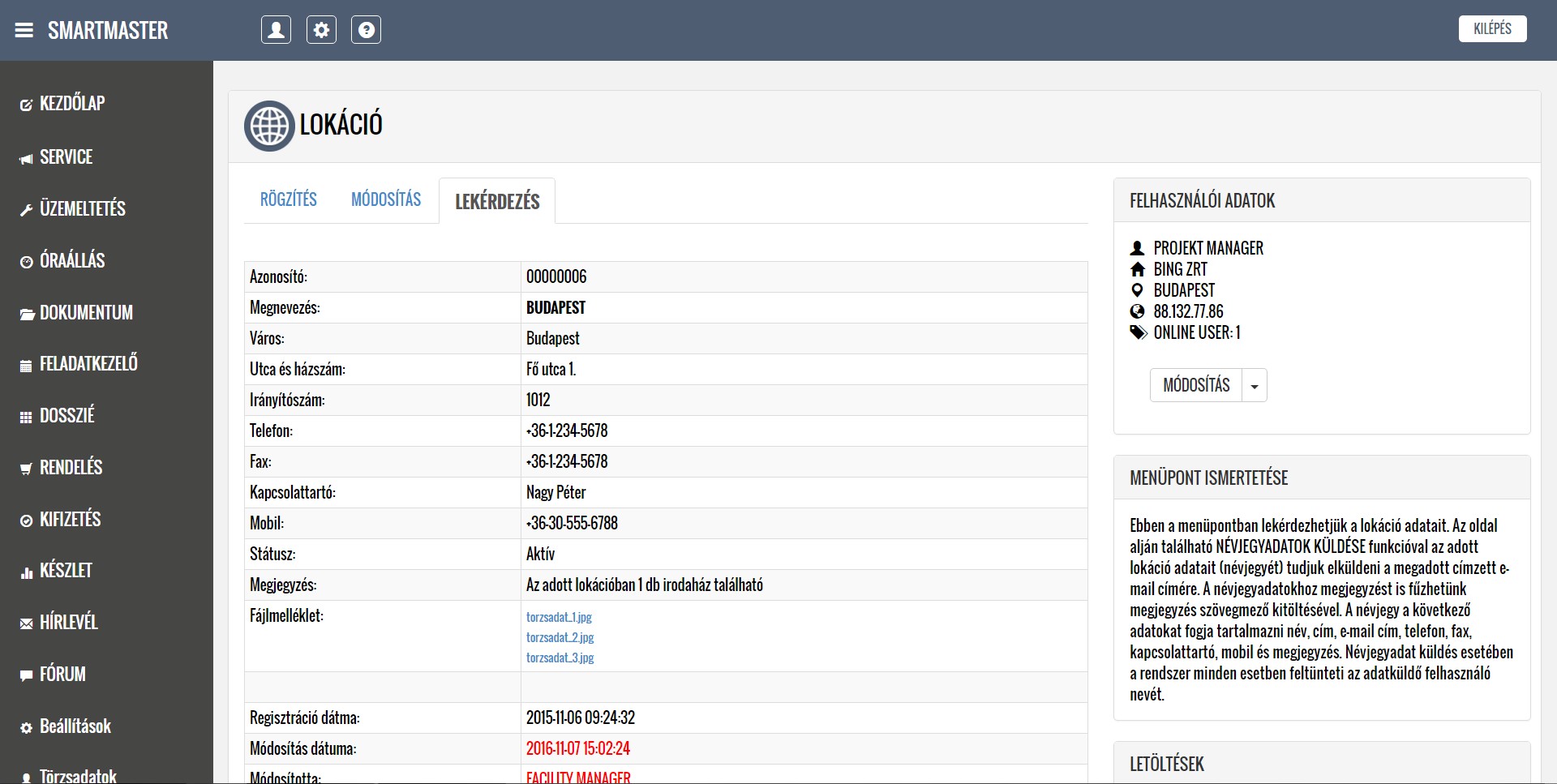This screenshot has width=1557, height=784.
Task: Open the torzsadat_3.jpg attachment link
Action: coord(560,658)
